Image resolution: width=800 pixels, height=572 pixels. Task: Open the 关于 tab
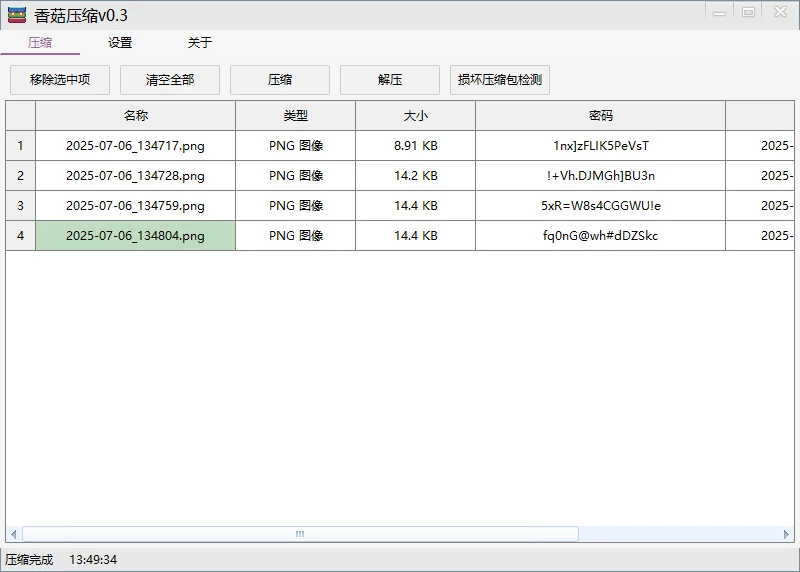[200, 43]
